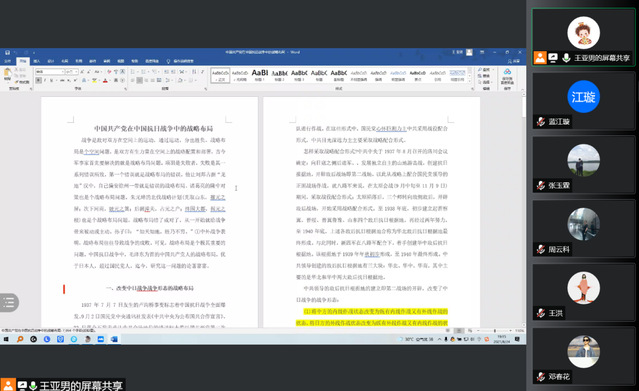The image size is (639, 391).
Task: Click the Save icon in quick access toolbar
Action: (7, 52)
